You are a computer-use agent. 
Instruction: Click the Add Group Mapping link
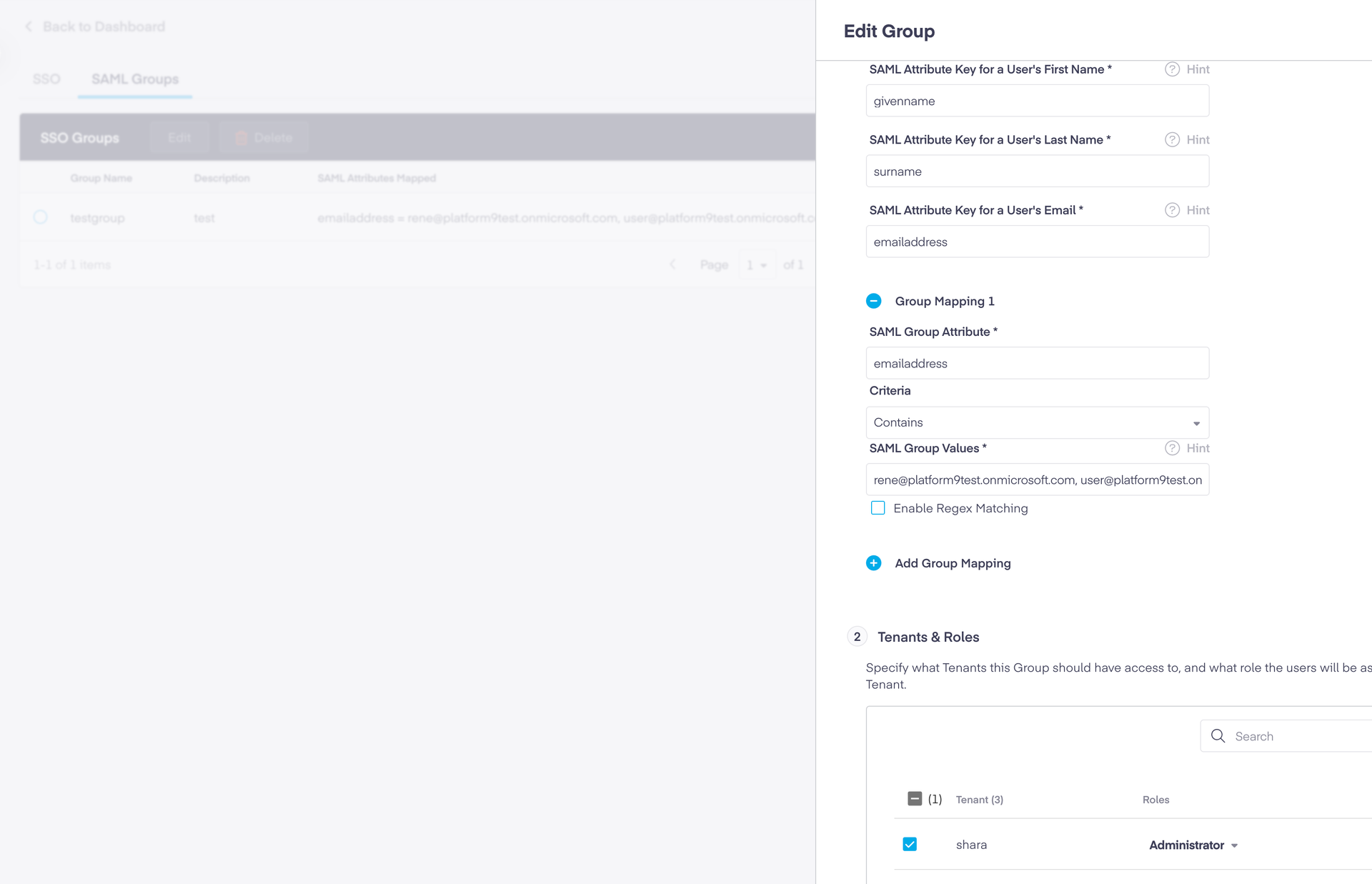pos(953,563)
